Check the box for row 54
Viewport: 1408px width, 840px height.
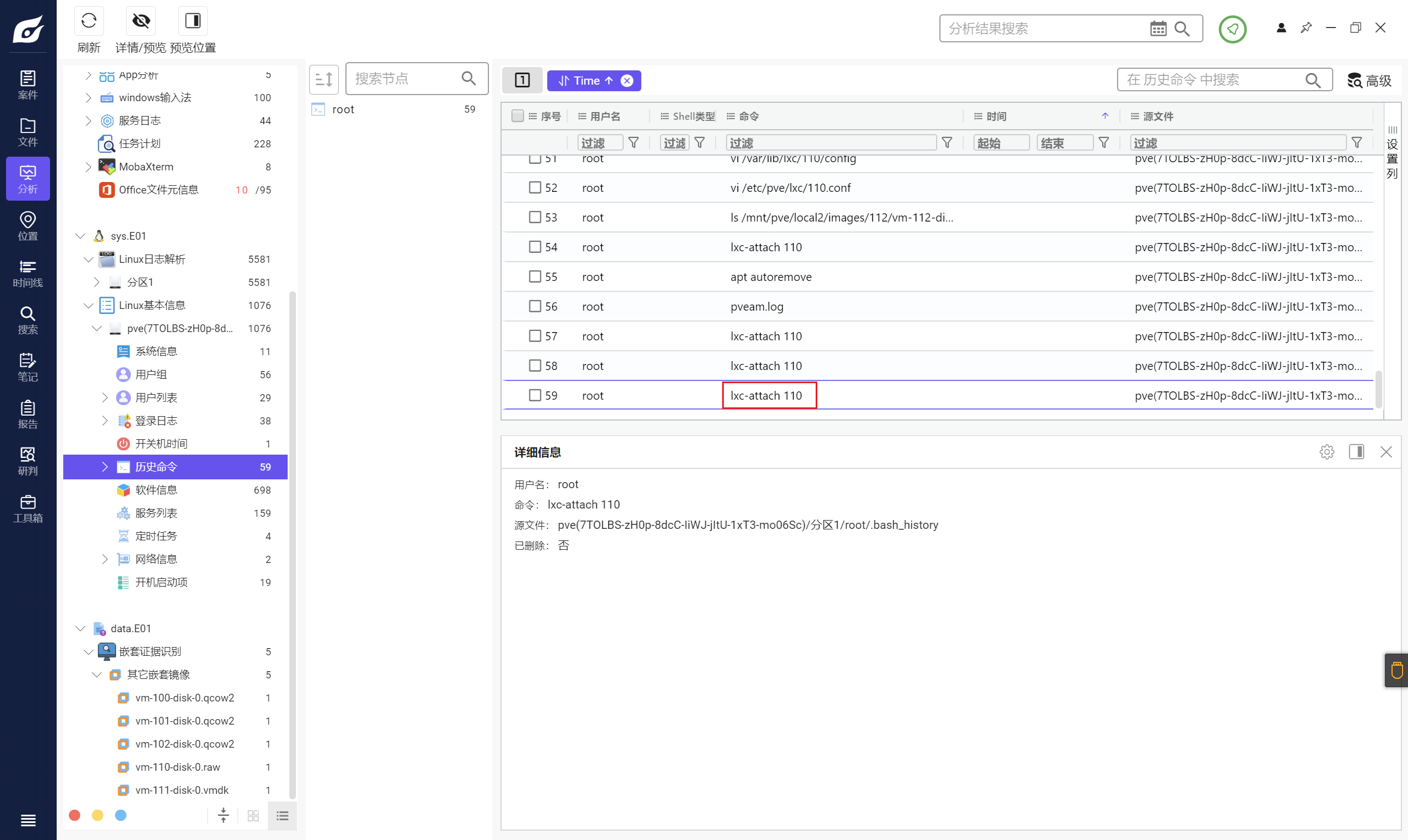(535, 247)
